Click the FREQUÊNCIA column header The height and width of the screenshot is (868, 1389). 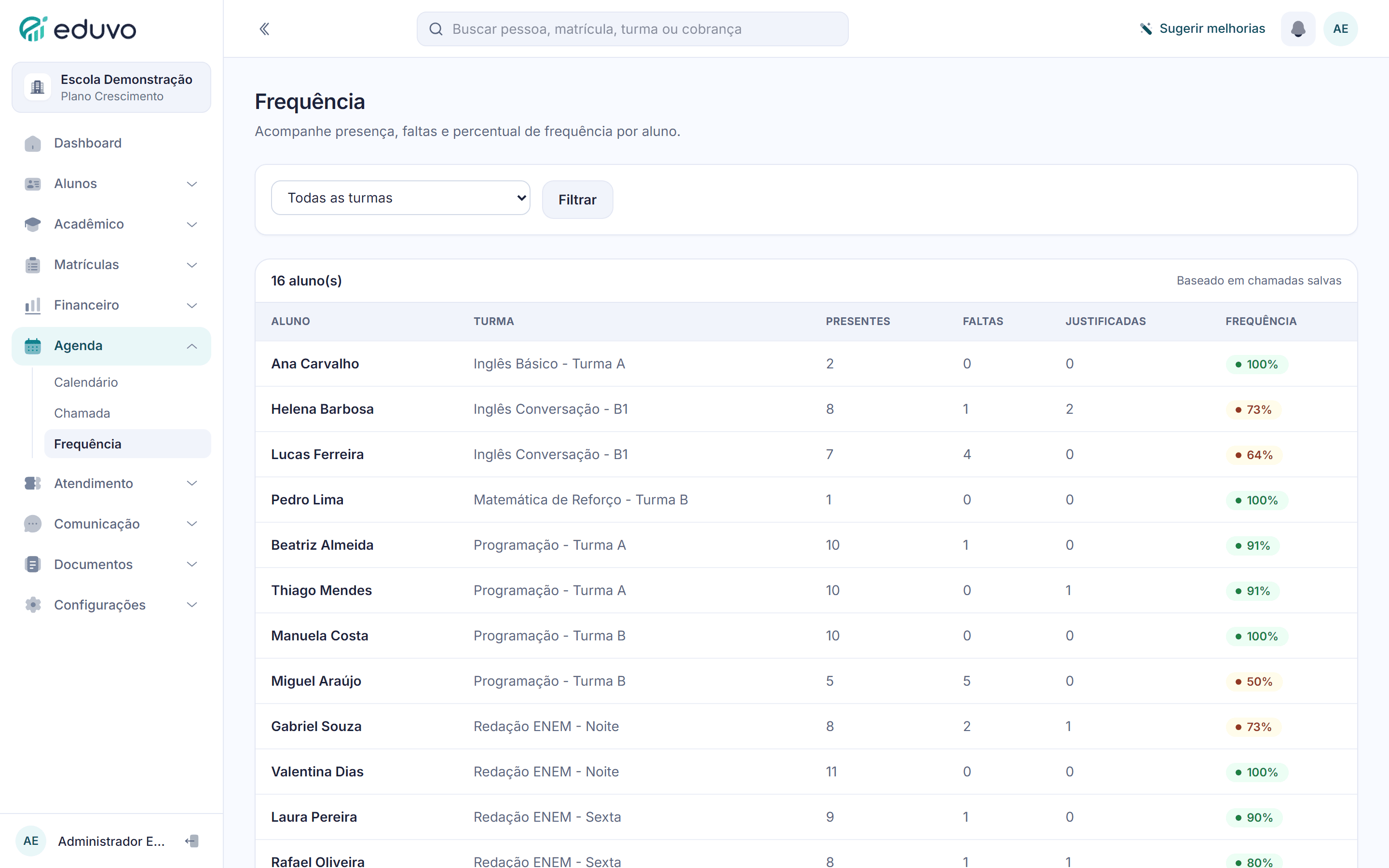tap(1260, 321)
